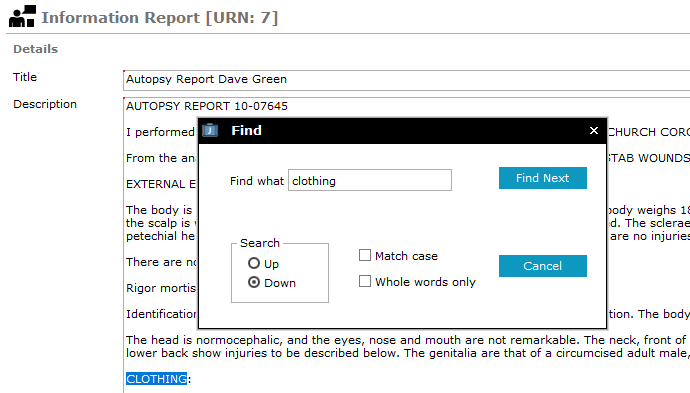Image resolution: width=690 pixels, height=393 pixels.
Task: Click the Find dialog title text
Action: [x=246, y=130]
